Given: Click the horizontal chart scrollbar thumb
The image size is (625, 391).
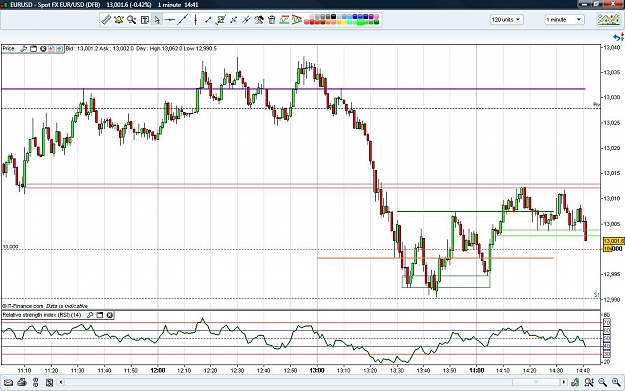Looking at the screenshot, I should pyautogui.click(x=536, y=383).
